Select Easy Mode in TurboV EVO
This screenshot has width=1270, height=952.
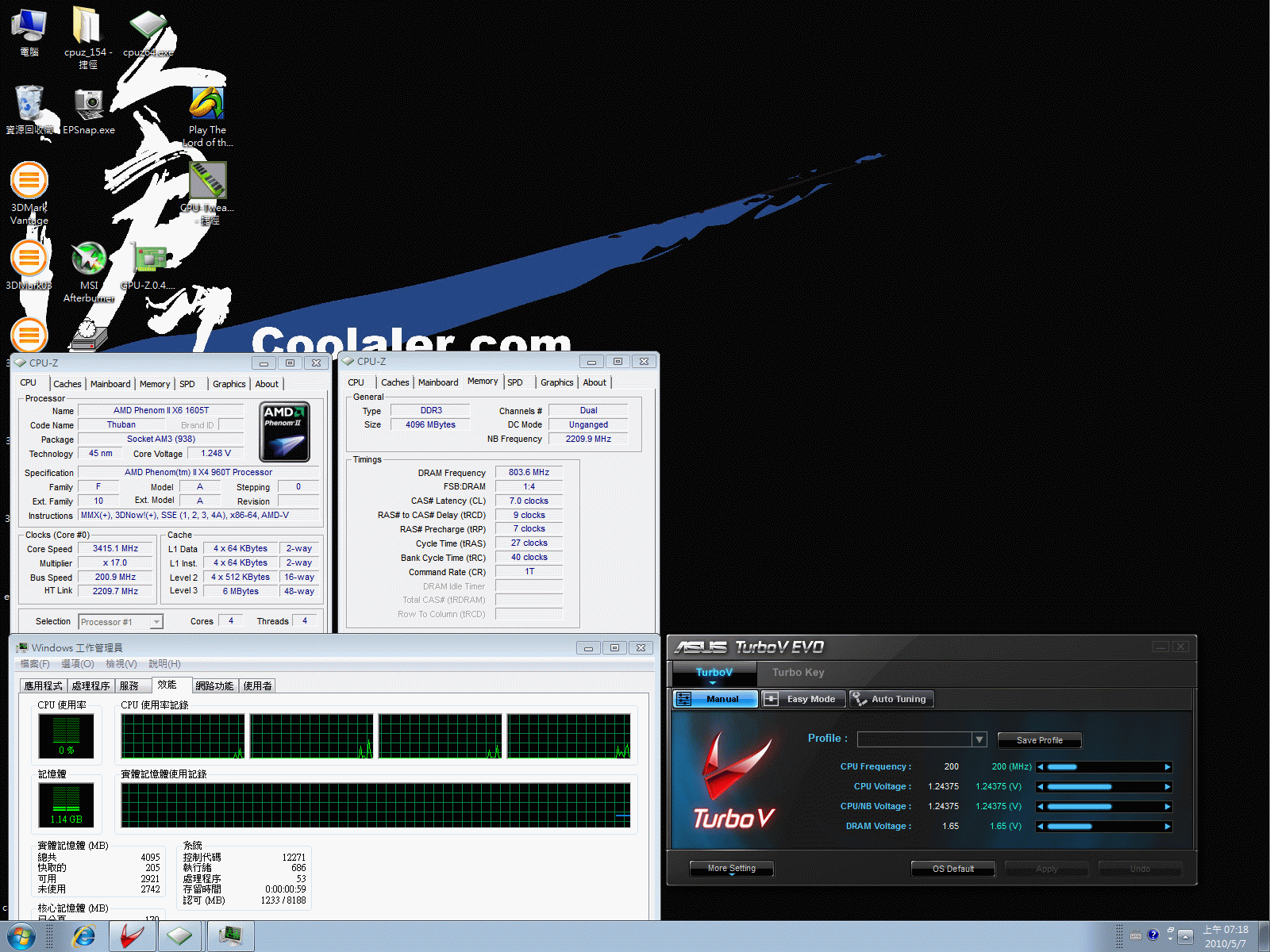click(x=802, y=699)
